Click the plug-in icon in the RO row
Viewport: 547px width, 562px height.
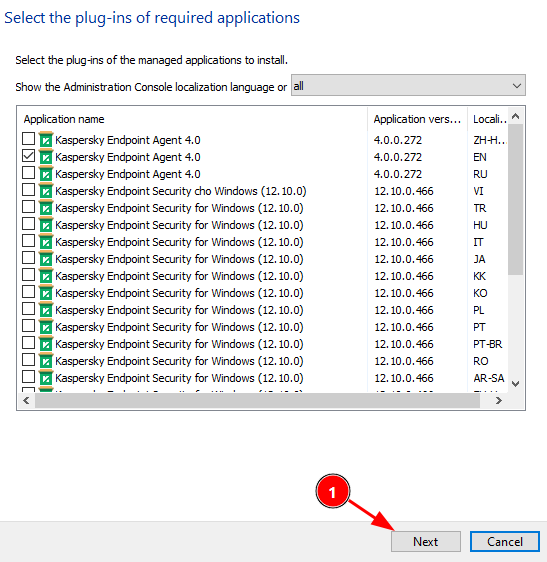tap(46, 361)
